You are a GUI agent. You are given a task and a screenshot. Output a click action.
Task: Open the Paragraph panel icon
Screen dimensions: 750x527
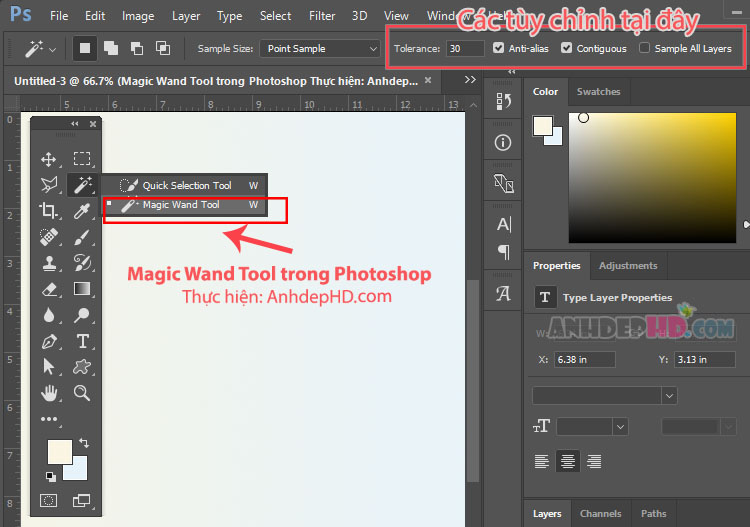click(504, 252)
